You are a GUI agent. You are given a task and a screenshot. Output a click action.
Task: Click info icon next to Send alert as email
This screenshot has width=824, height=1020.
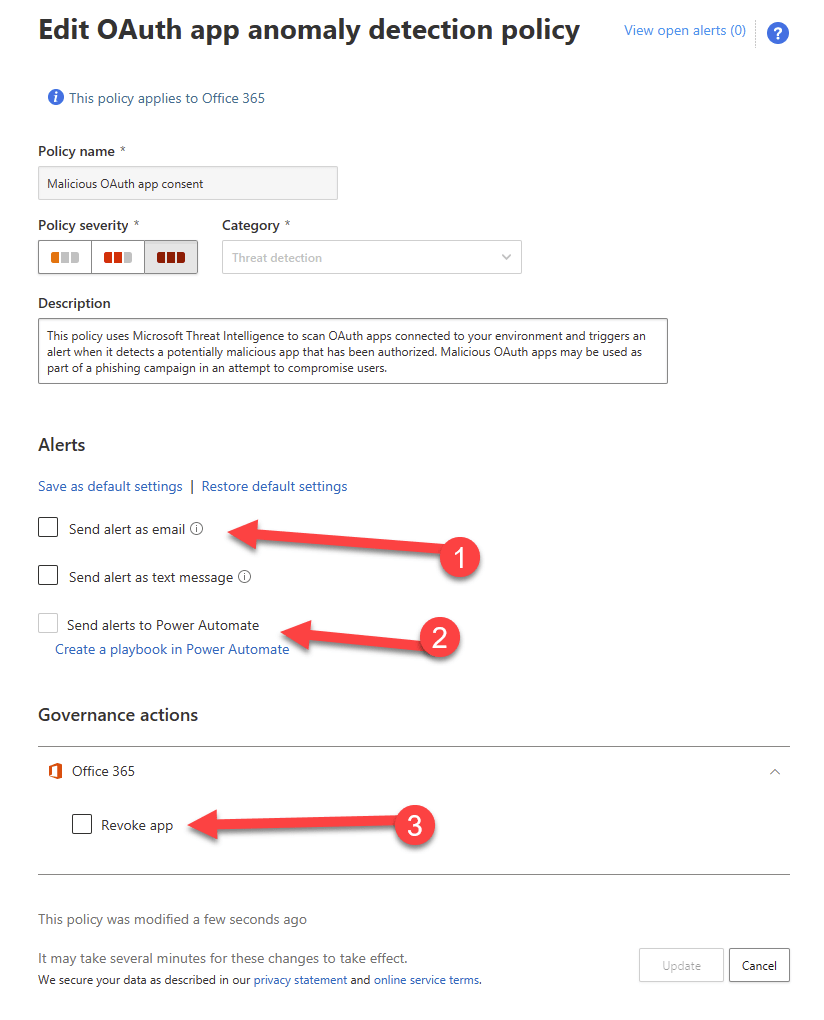tap(197, 529)
